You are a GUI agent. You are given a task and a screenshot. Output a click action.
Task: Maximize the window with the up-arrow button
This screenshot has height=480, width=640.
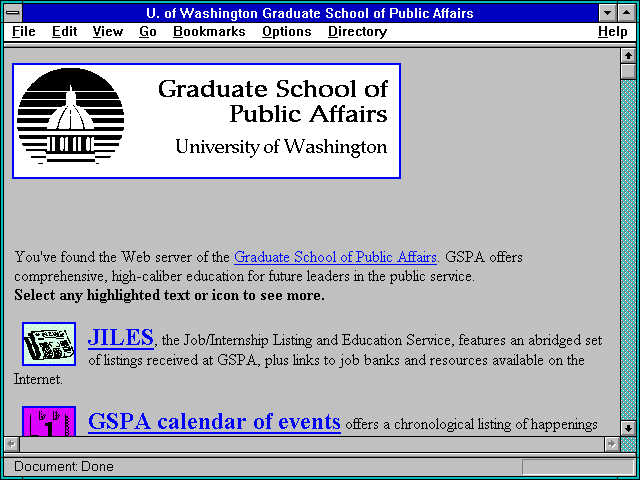click(x=626, y=13)
